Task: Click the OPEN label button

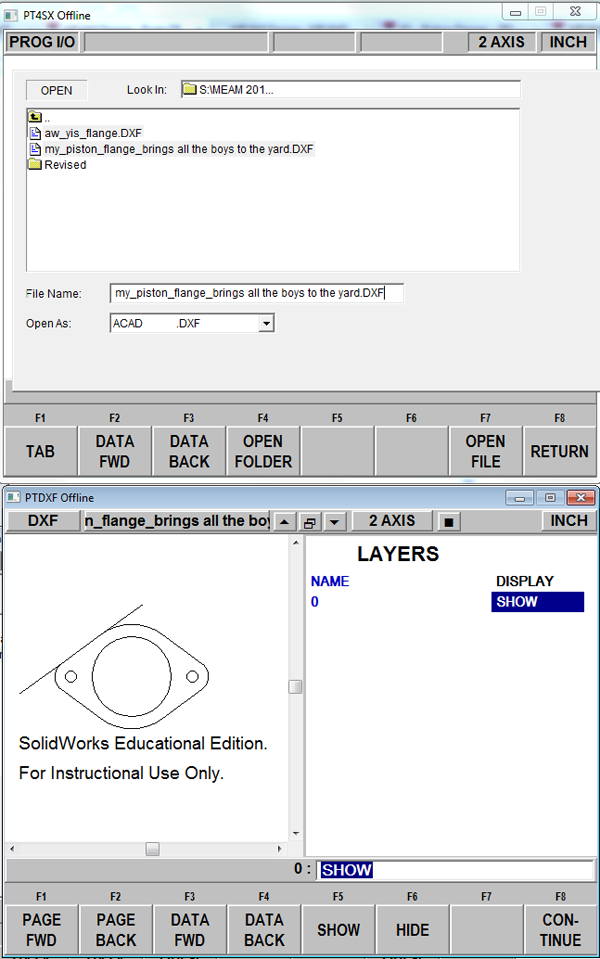Action: [x=56, y=91]
